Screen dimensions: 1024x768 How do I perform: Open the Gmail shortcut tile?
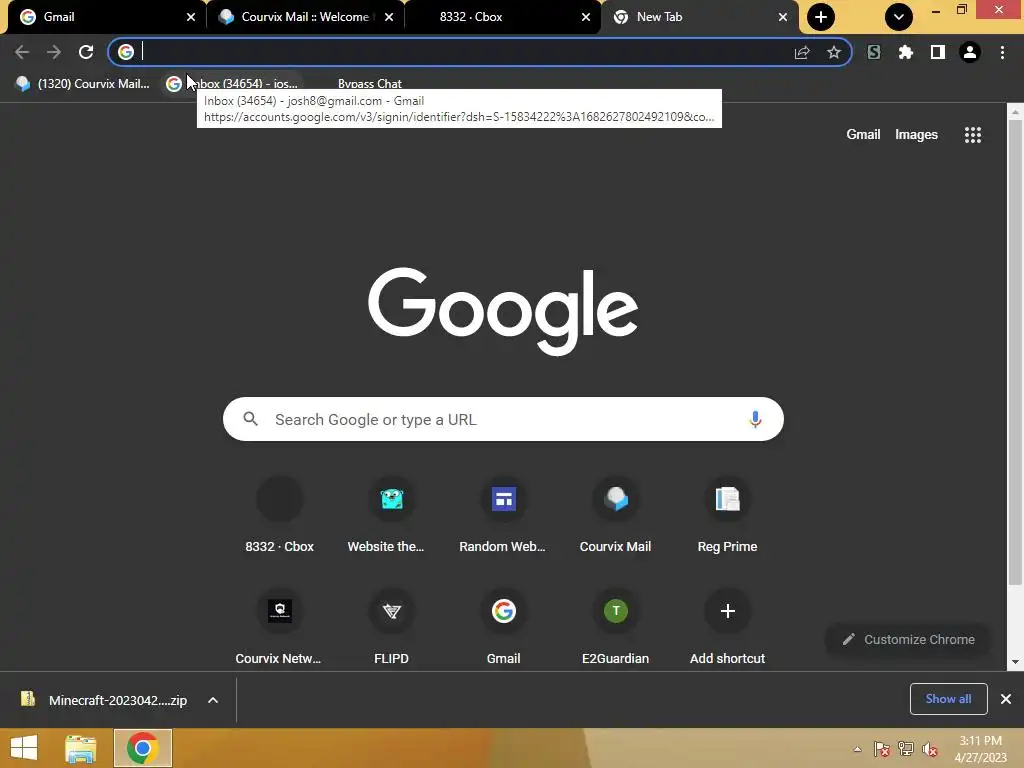pyautogui.click(x=504, y=627)
